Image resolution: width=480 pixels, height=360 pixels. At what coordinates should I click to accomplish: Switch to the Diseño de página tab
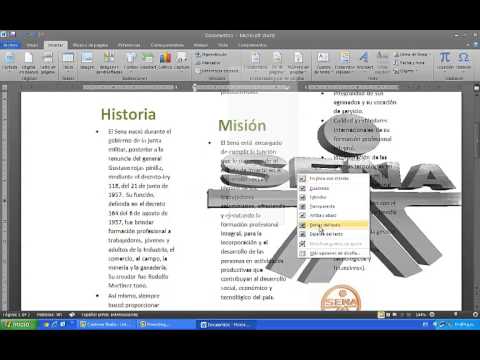coord(90,45)
